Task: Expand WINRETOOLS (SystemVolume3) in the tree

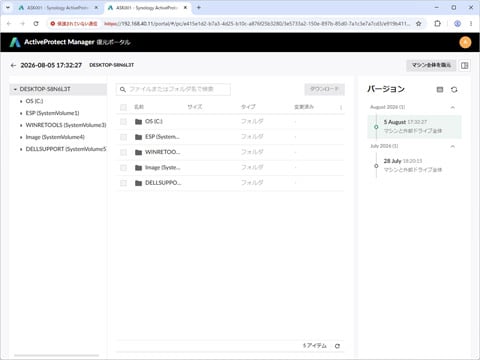Action: pos(21,125)
